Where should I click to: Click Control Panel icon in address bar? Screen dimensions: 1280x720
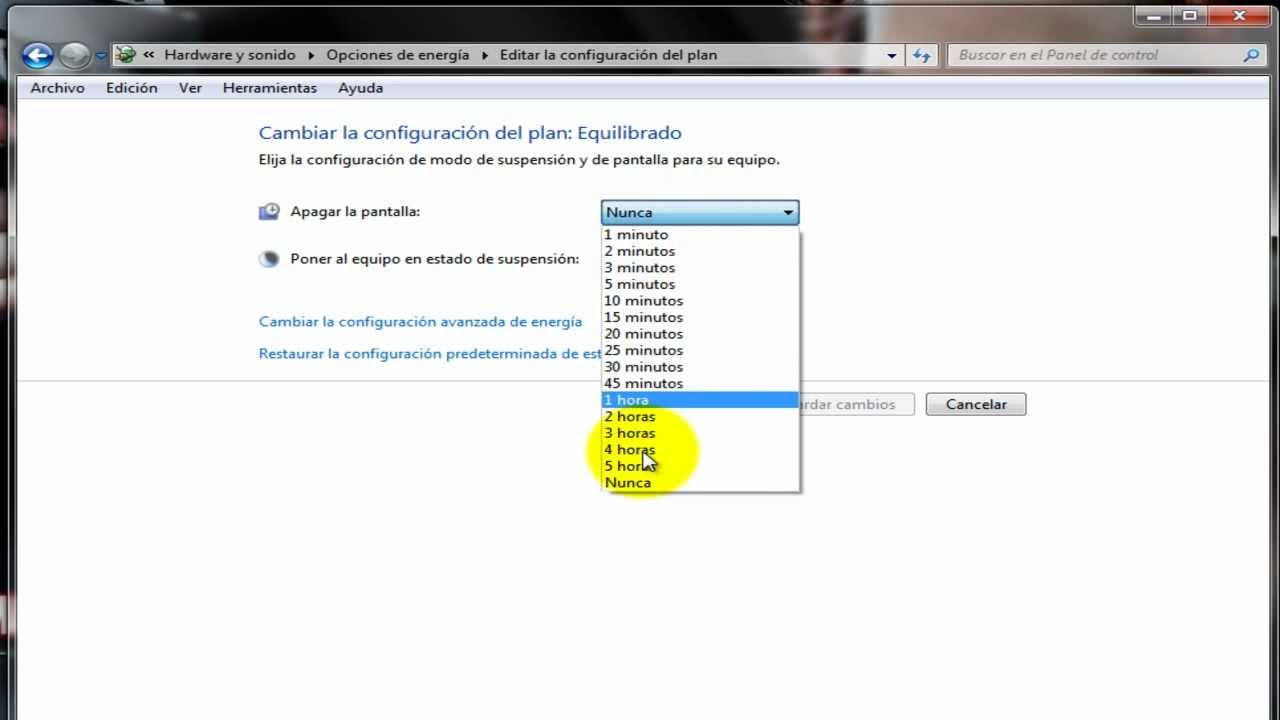125,55
